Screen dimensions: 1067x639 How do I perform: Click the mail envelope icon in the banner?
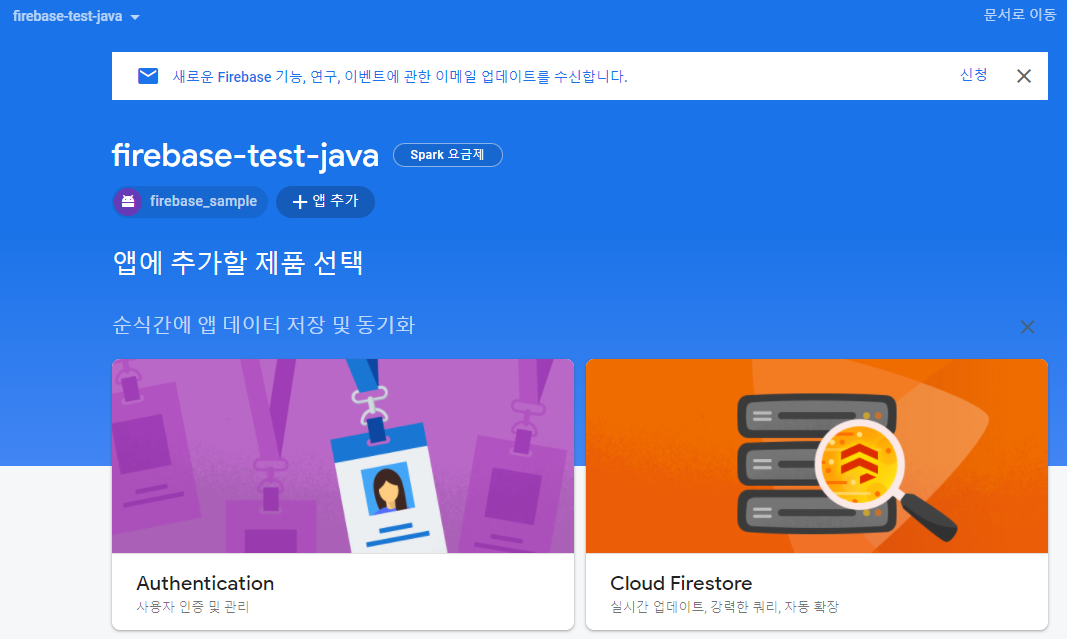[148, 76]
